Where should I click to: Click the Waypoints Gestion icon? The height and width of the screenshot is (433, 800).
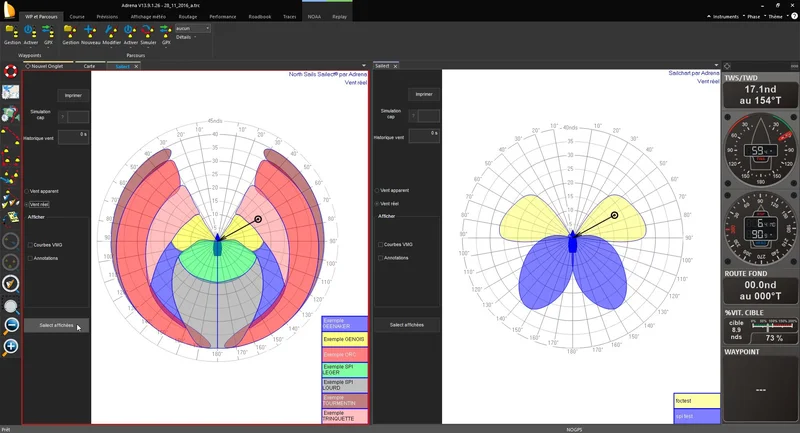[12, 32]
